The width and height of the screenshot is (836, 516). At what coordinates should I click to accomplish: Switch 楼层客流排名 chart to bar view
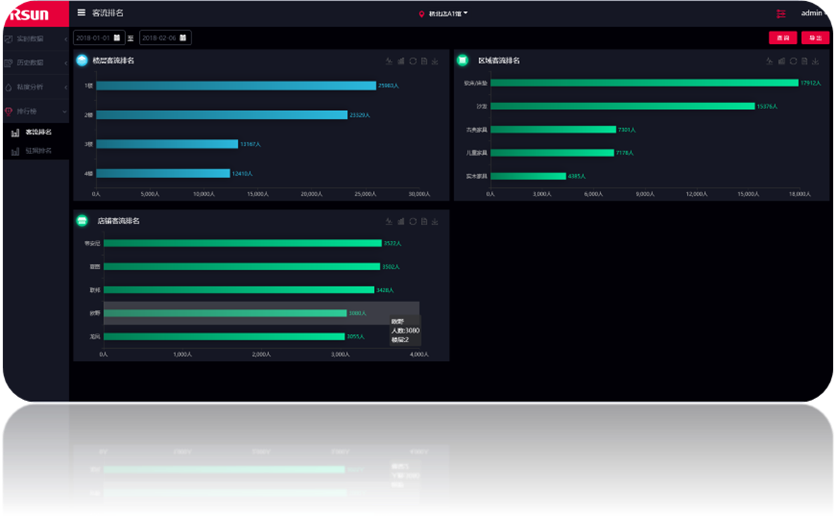pos(400,61)
